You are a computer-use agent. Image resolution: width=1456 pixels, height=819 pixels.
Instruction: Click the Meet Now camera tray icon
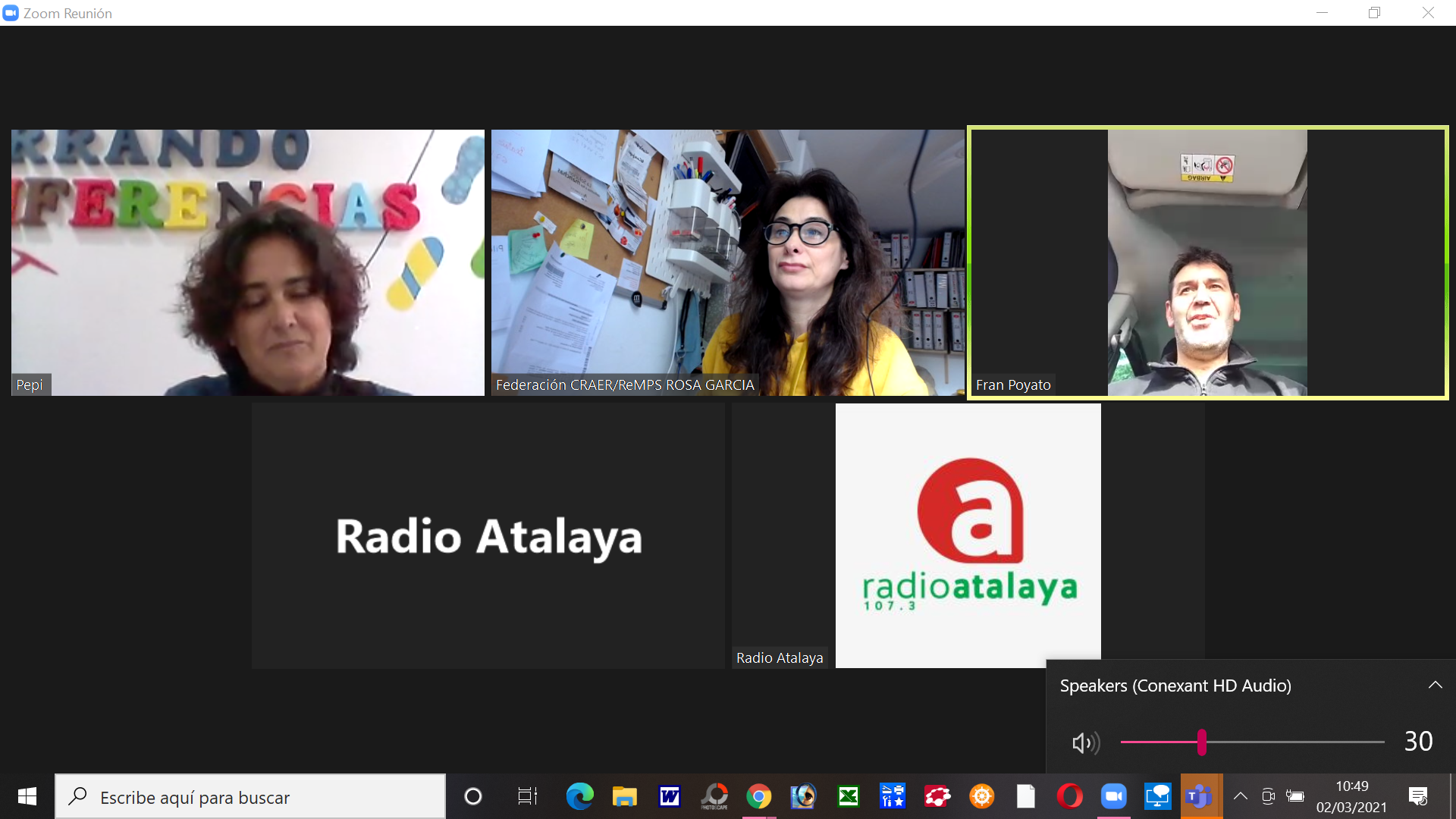pyautogui.click(x=1268, y=796)
